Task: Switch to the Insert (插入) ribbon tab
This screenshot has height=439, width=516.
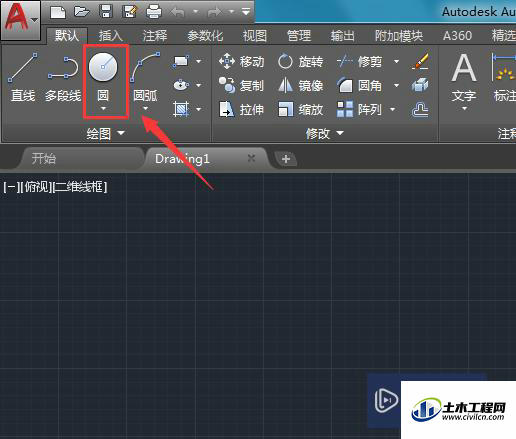Action: point(110,35)
